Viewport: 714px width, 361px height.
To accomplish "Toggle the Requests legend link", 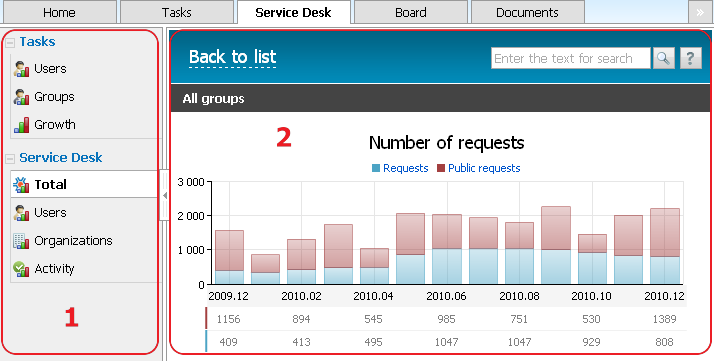I will pyautogui.click(x=406, y=168).
